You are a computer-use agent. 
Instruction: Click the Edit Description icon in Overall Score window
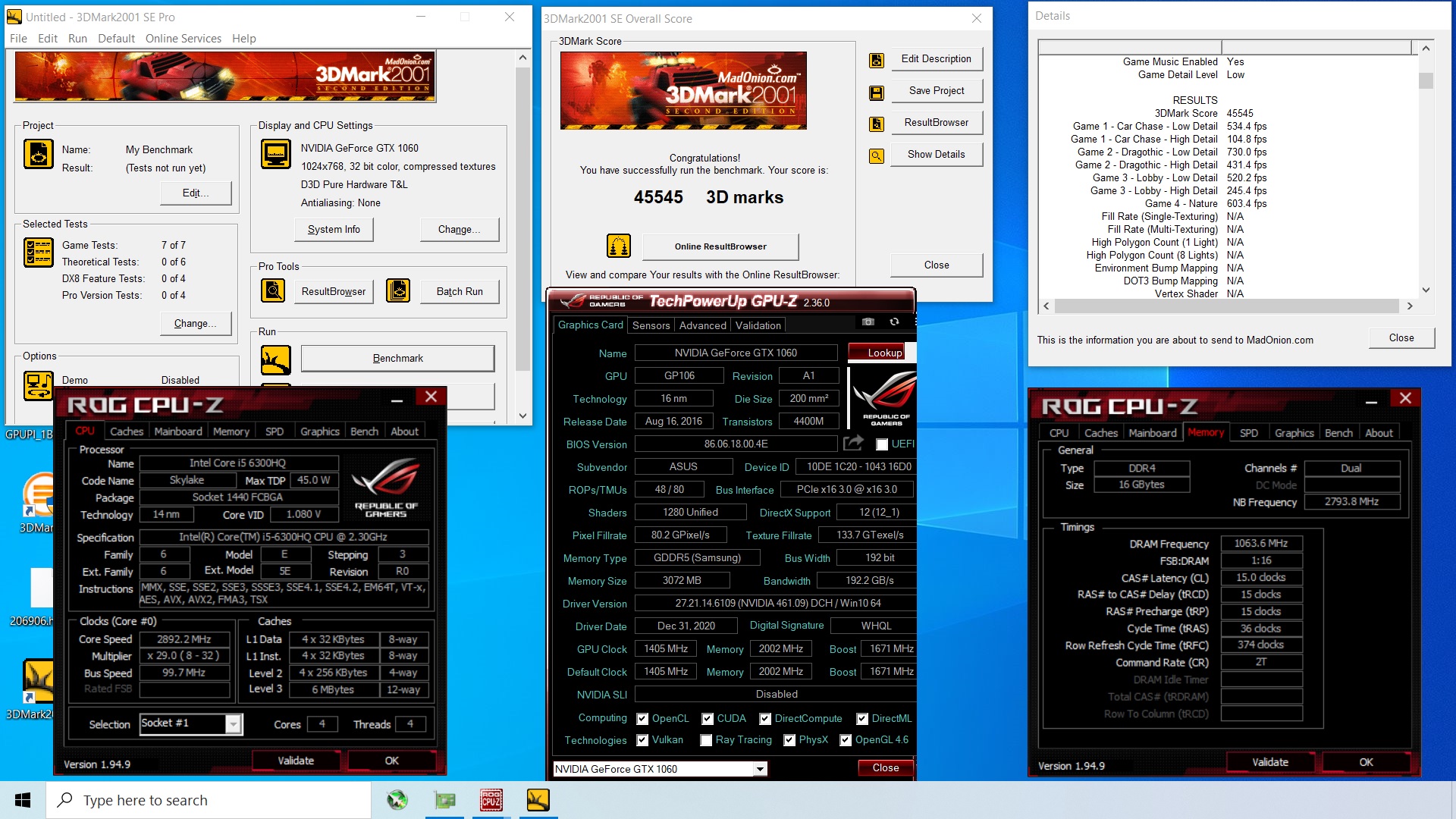(x=877, y=60)
